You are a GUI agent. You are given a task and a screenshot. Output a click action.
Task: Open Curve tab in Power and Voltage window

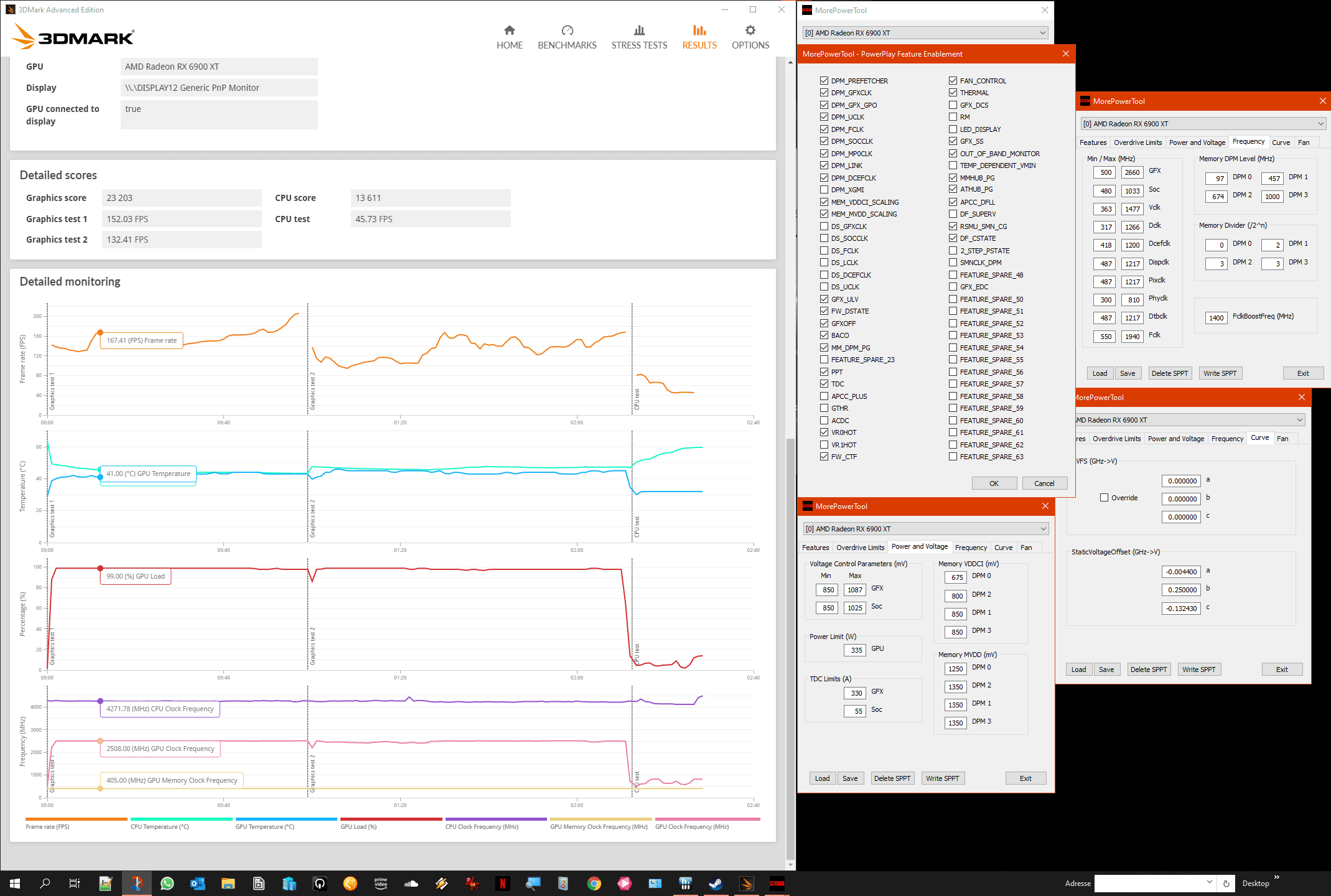(1003, 548)
